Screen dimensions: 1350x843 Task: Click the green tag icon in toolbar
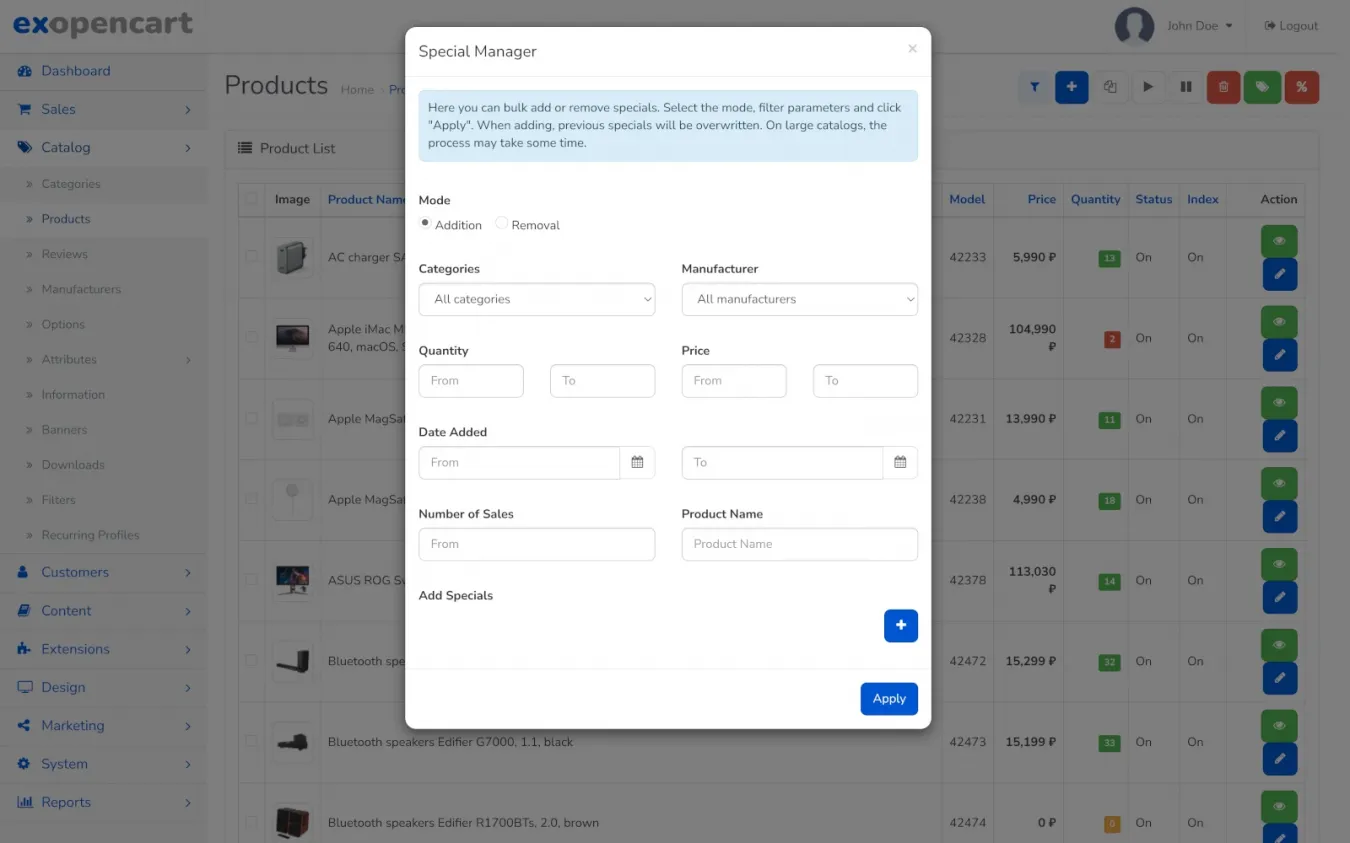[1262, 87]
